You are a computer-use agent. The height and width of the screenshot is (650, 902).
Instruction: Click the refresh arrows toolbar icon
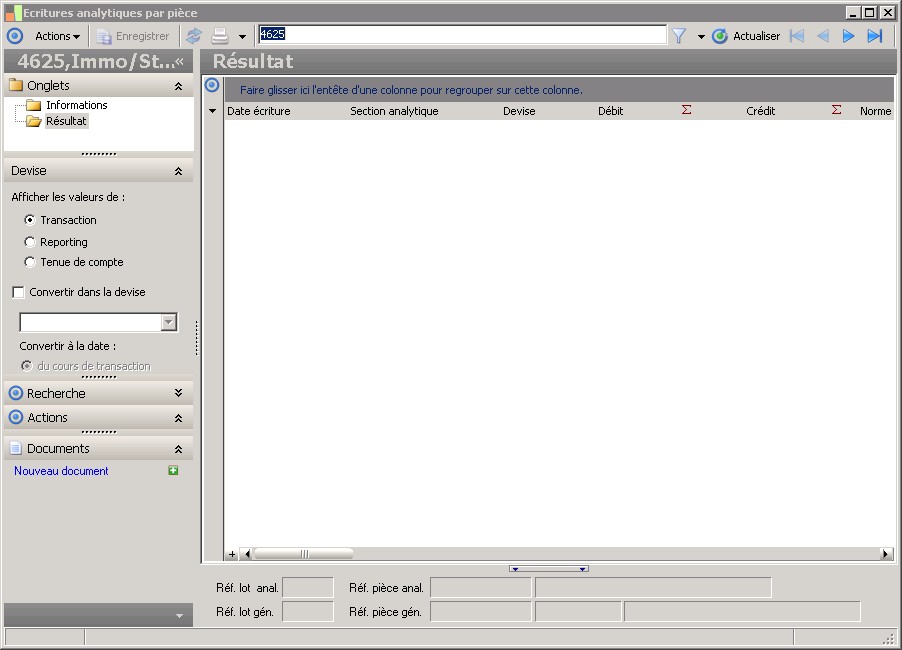tap(194, 36)
